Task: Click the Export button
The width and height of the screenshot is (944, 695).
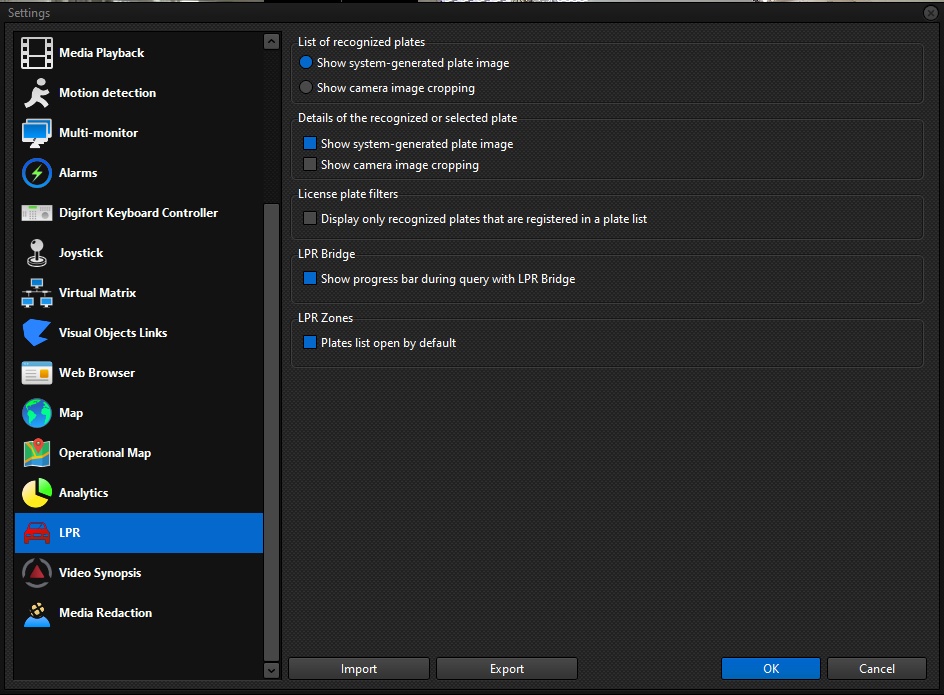Action: [507, 669]
